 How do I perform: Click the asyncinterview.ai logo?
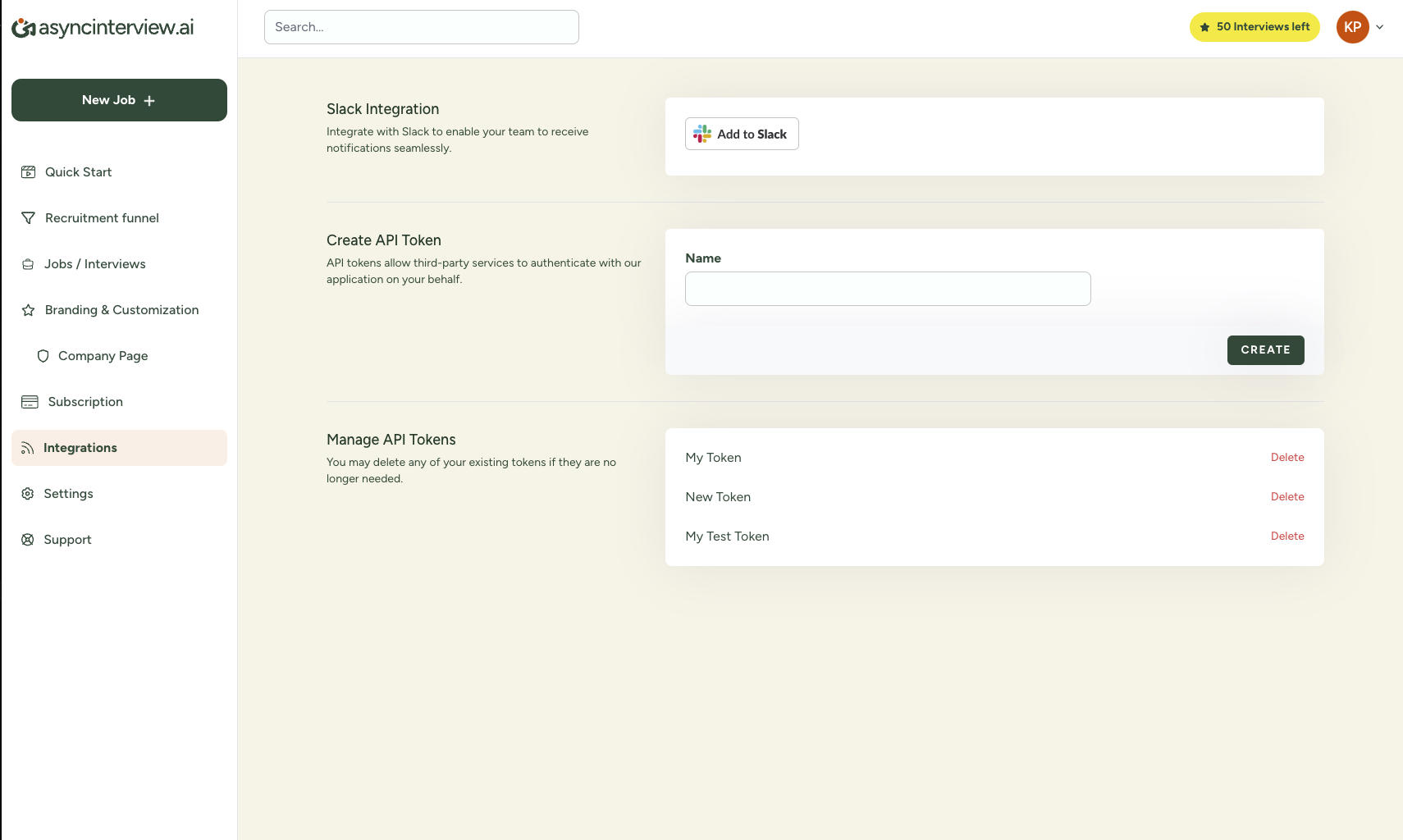click(103, 28)
